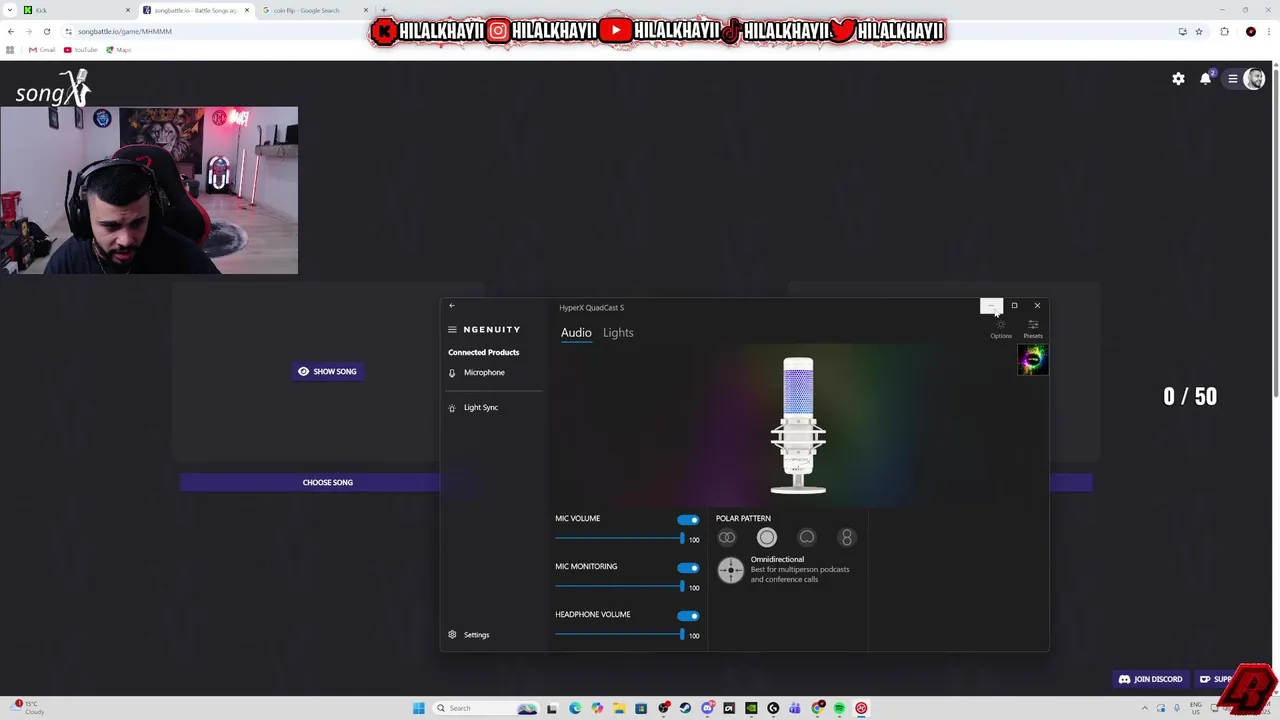Open the Windows Start menu

pos(419,708)
